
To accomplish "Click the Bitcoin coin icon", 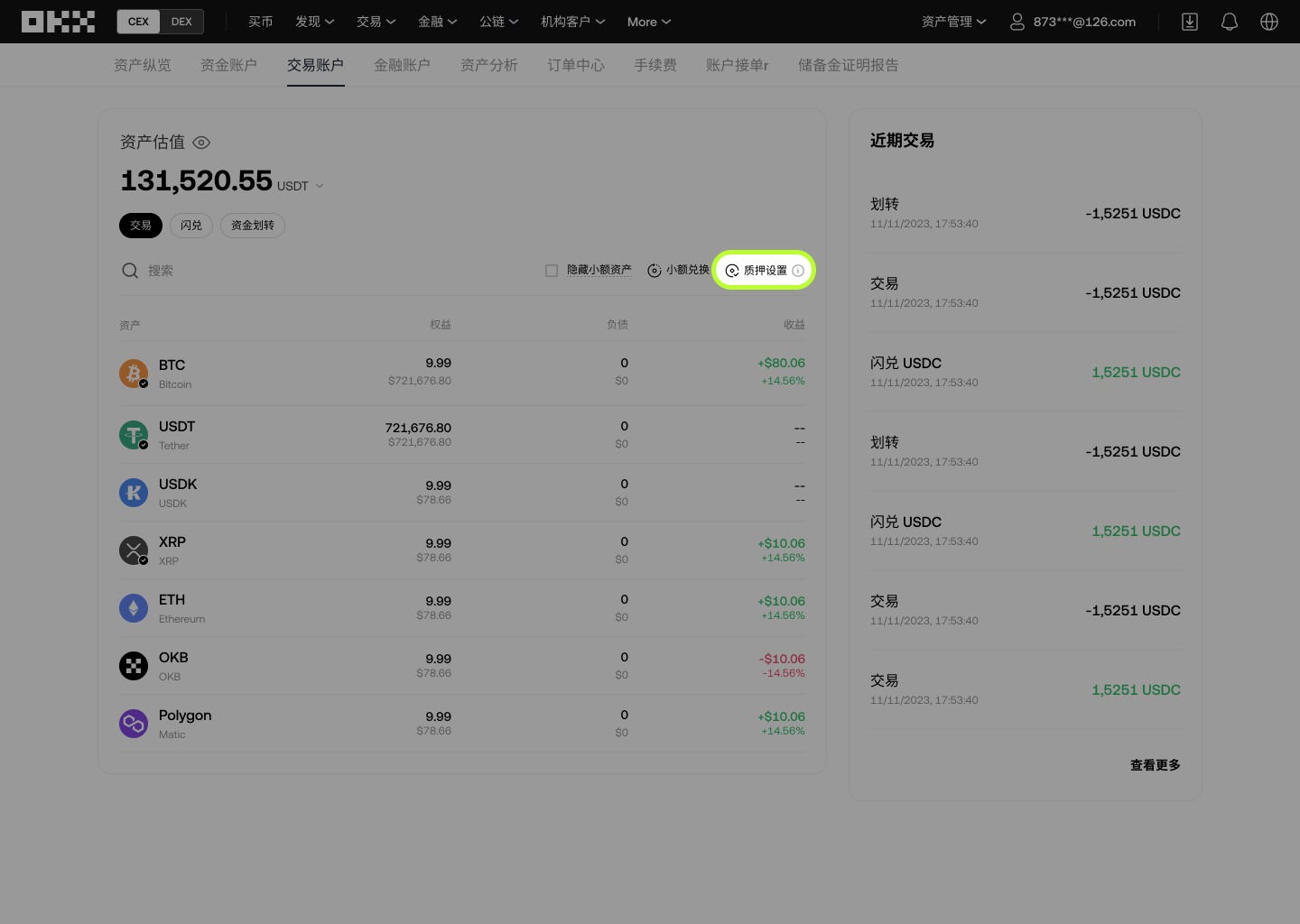I will tap(134, 374).
